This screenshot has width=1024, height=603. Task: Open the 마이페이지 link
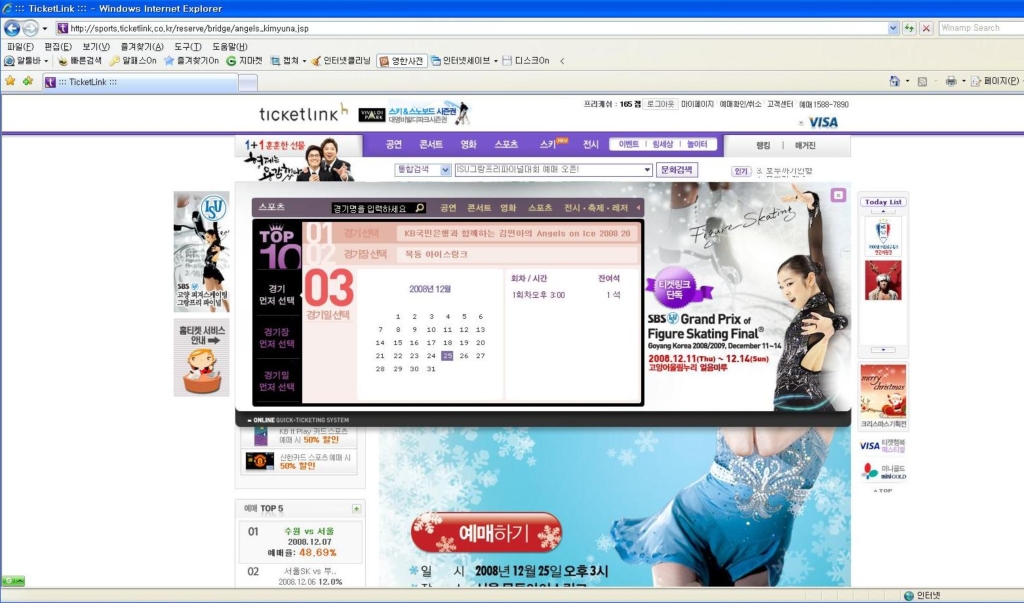[x=697, y=105]
